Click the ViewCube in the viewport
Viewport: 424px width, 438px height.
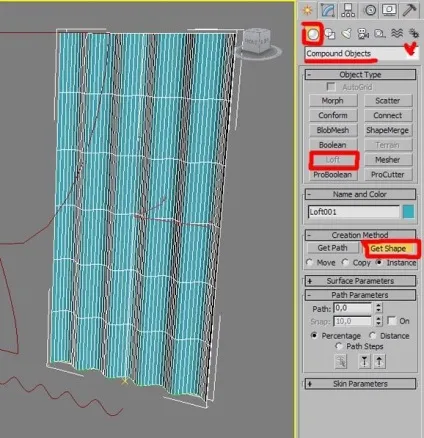point(258,42)
